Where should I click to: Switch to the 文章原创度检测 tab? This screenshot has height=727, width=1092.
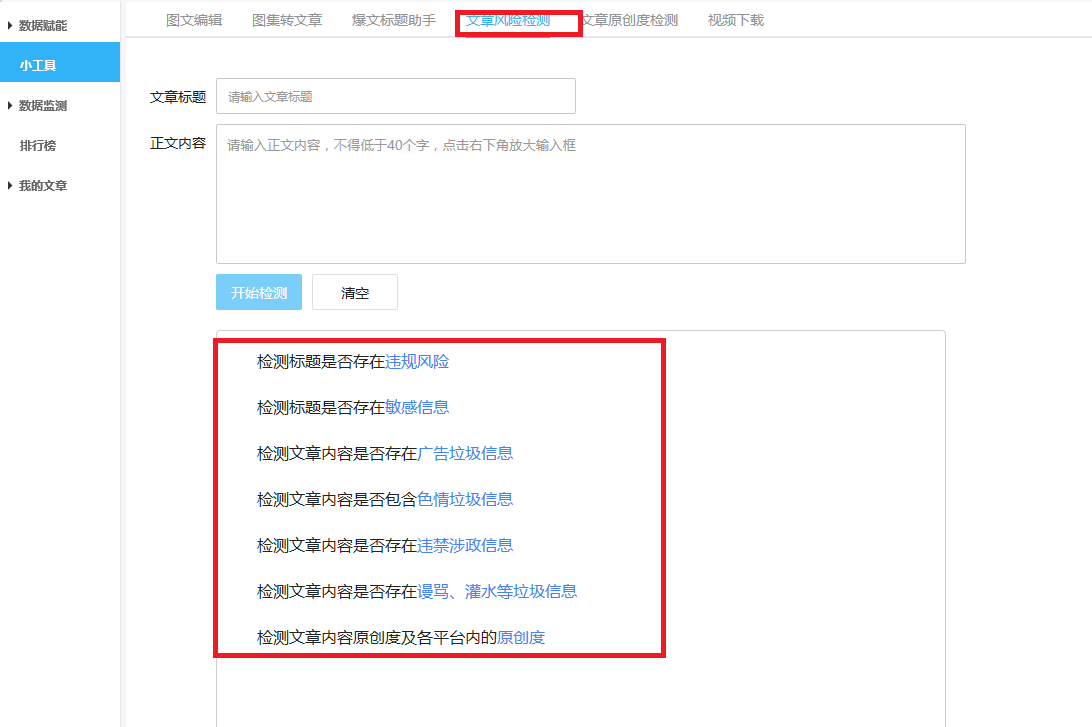(631, 19)
